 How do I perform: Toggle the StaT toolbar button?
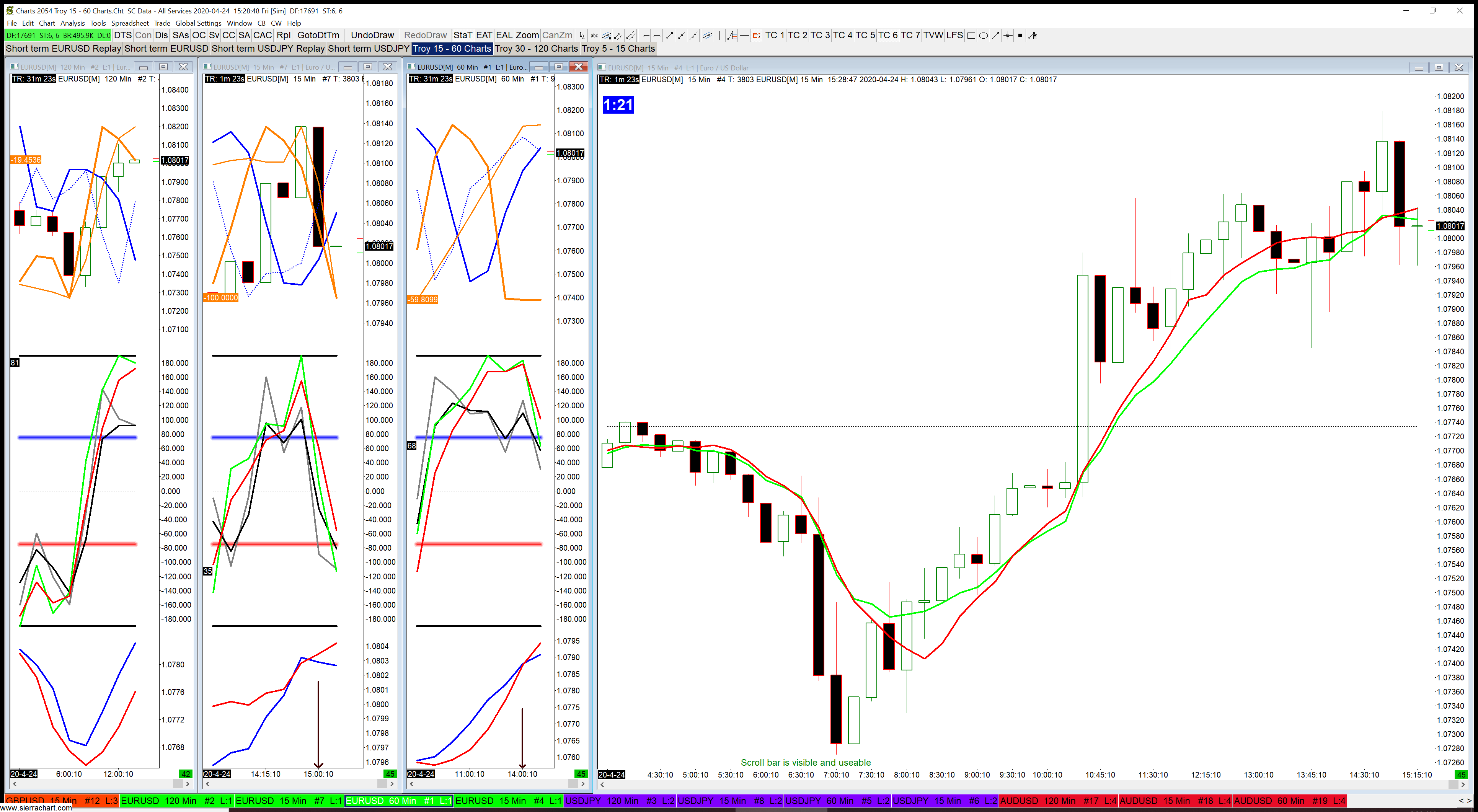tap(462, 36)
